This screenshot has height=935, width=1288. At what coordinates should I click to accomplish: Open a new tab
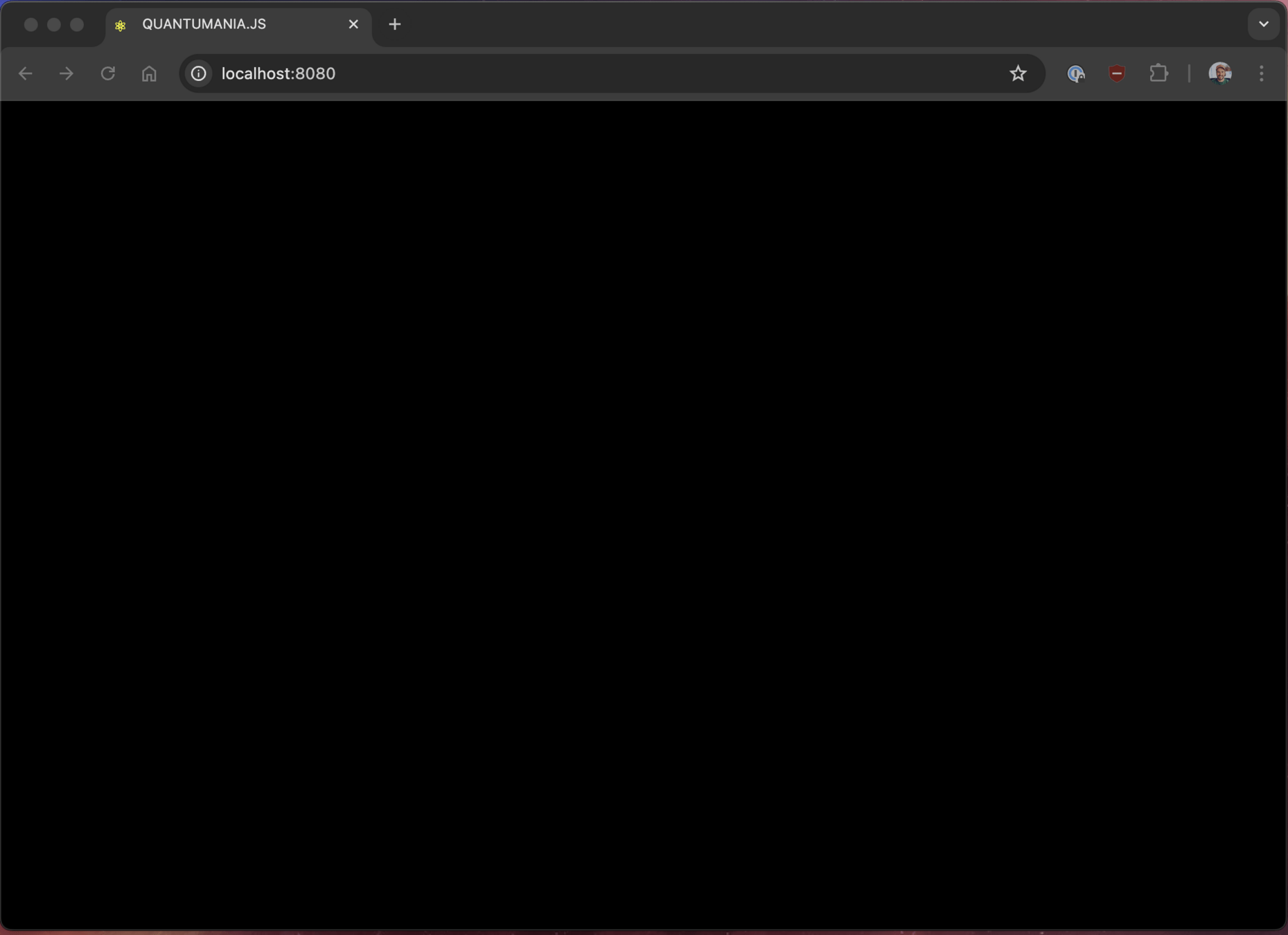(x=395, y=24)
